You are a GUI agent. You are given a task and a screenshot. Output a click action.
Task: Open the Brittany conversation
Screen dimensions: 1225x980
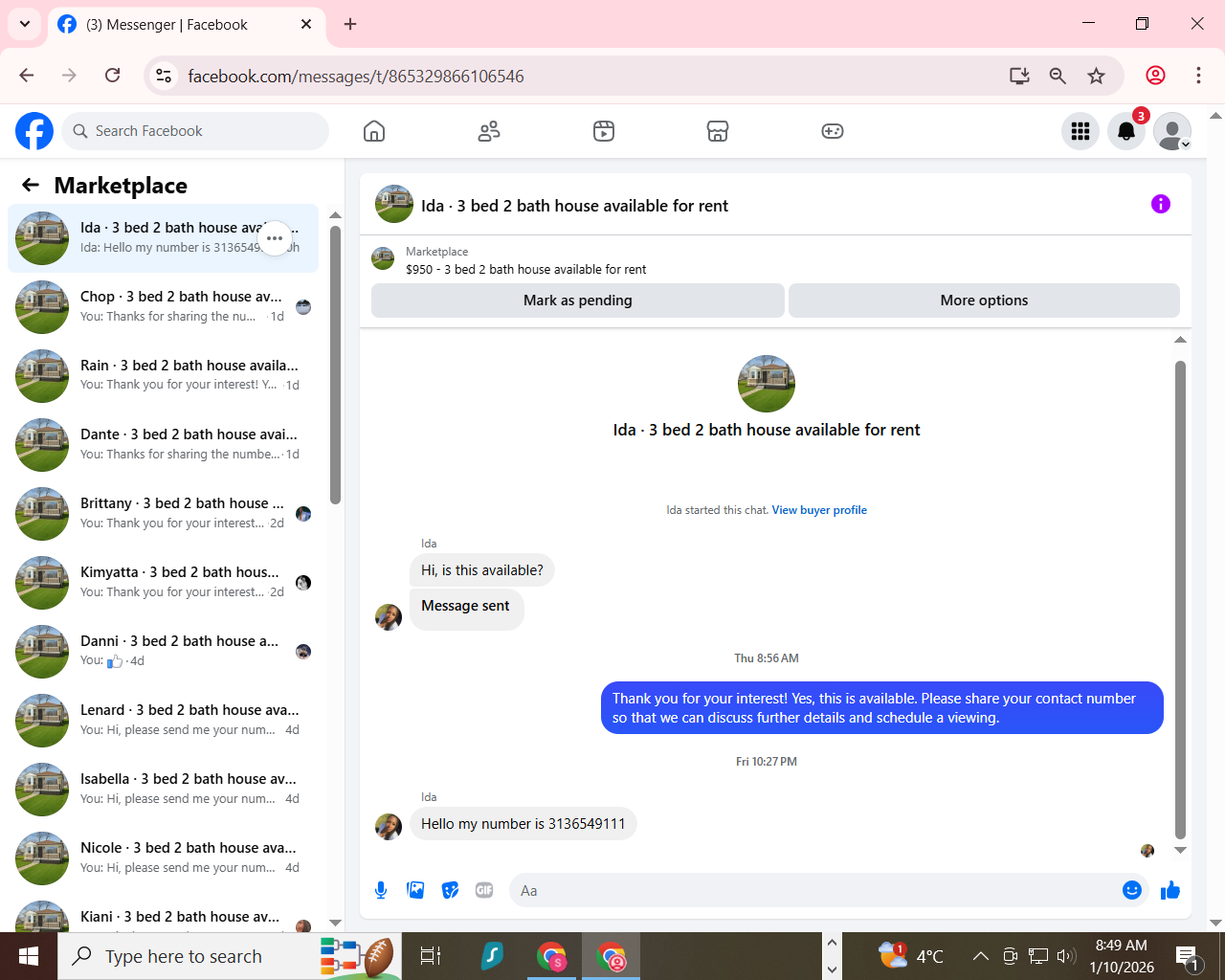click(164, 514)
